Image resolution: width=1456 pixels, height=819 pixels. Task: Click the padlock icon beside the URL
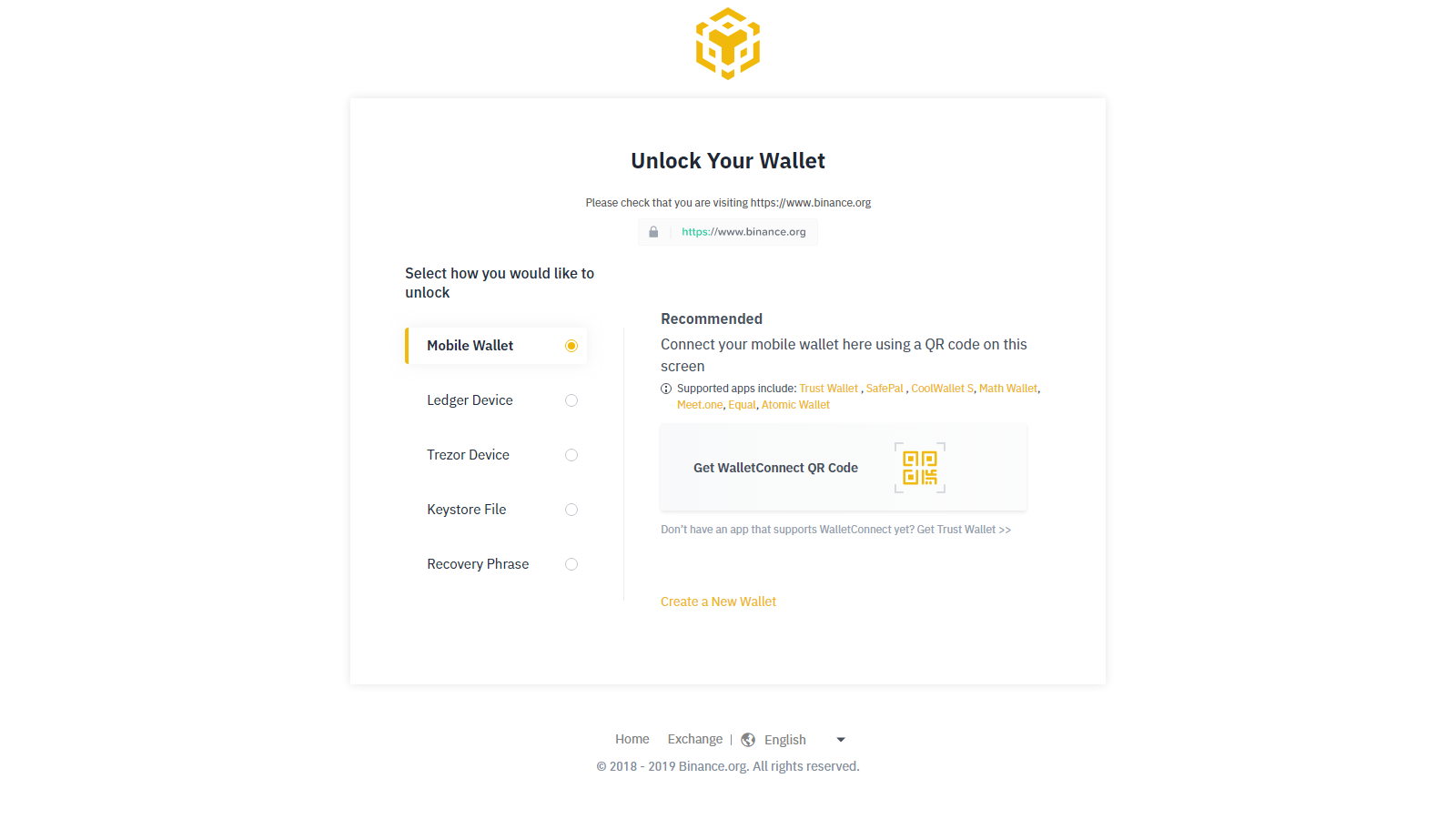tap(653, 232)
